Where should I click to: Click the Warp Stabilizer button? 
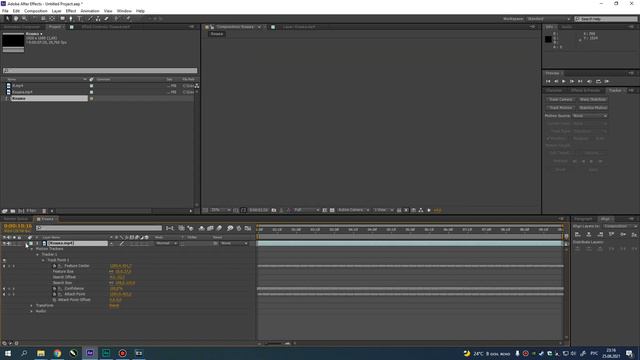pyautogui.click(x=593, y=100)
